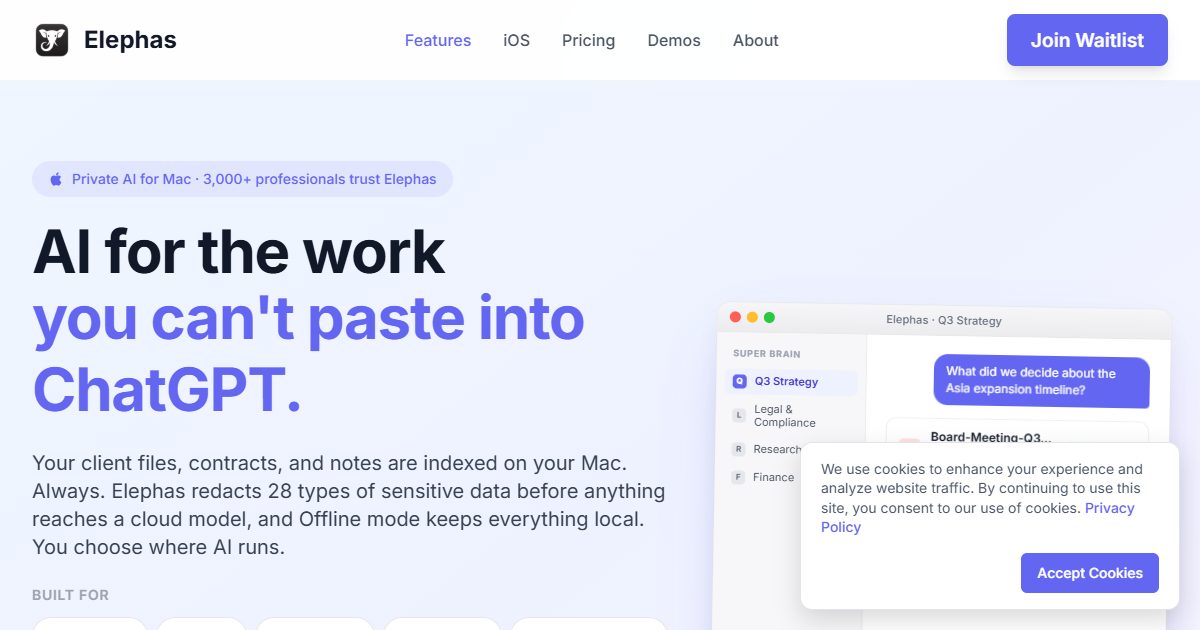Open the Pricing nav item

pyautogui.click(x=589, y=40)
